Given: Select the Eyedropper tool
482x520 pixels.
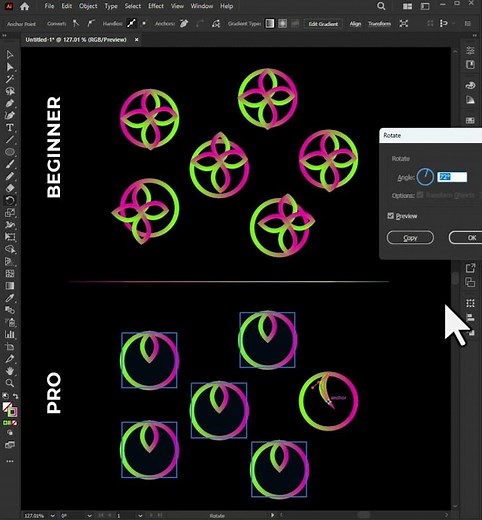Looking at the screenshot, I should tap(10, 298).
